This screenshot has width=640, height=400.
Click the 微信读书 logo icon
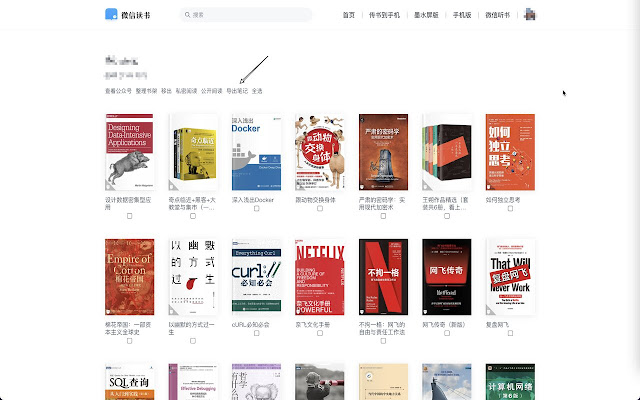tap(111, 14)
